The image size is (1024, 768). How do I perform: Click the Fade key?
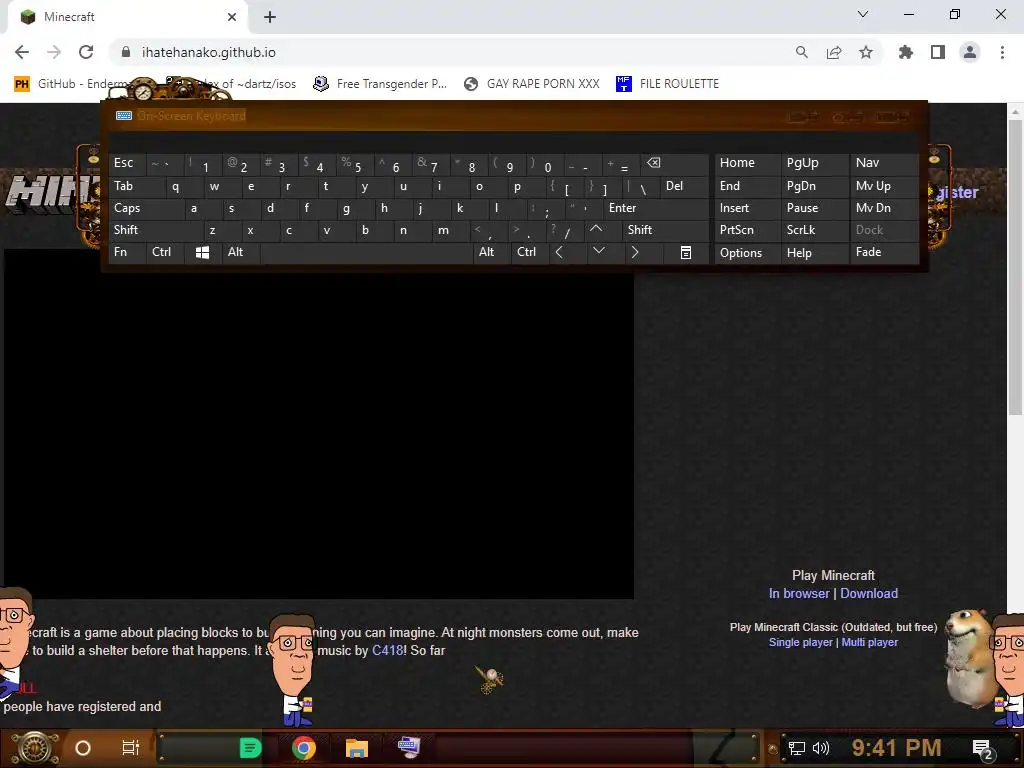(x=884, y=252)
